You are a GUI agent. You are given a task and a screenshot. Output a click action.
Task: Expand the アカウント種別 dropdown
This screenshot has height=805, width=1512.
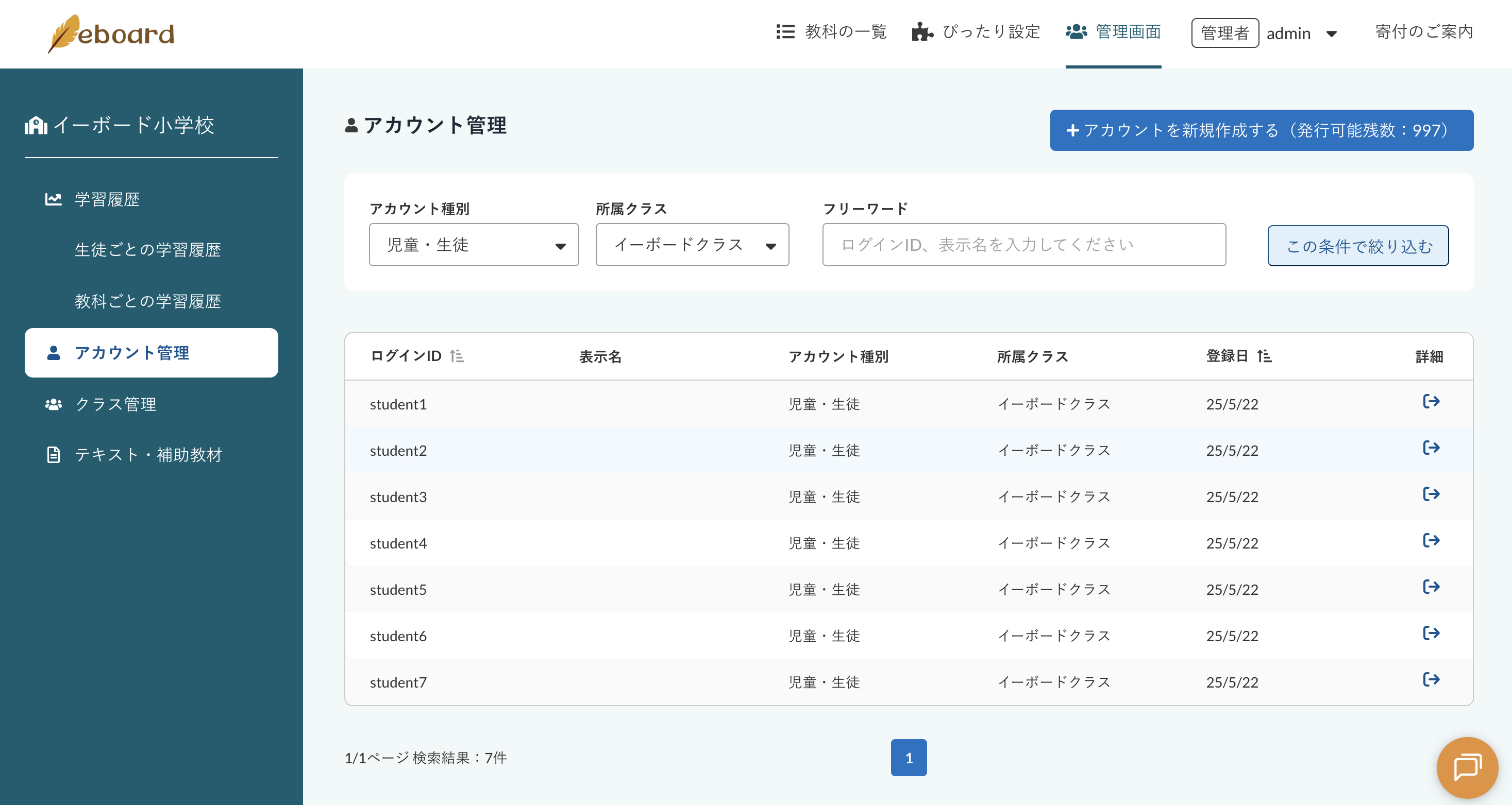(x=474, y=245)
